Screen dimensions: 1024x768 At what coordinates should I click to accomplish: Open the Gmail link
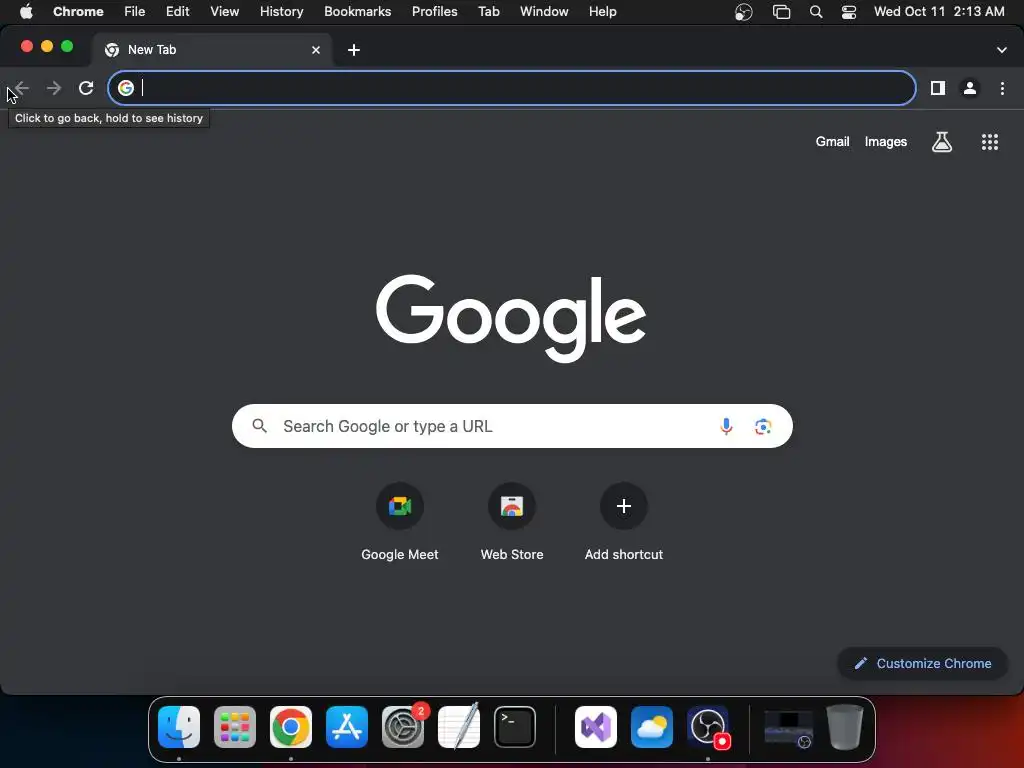click(x=832, y=142)
